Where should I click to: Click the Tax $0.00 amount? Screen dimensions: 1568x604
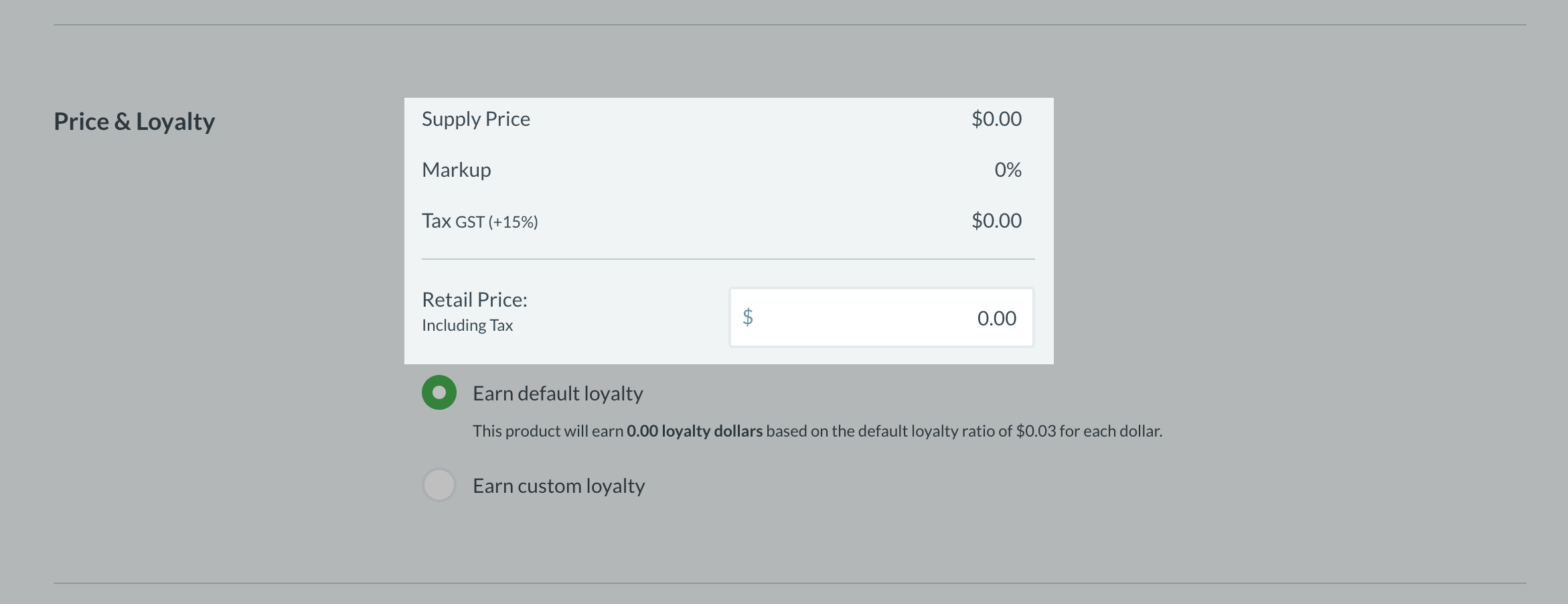[x=996, y=221]
